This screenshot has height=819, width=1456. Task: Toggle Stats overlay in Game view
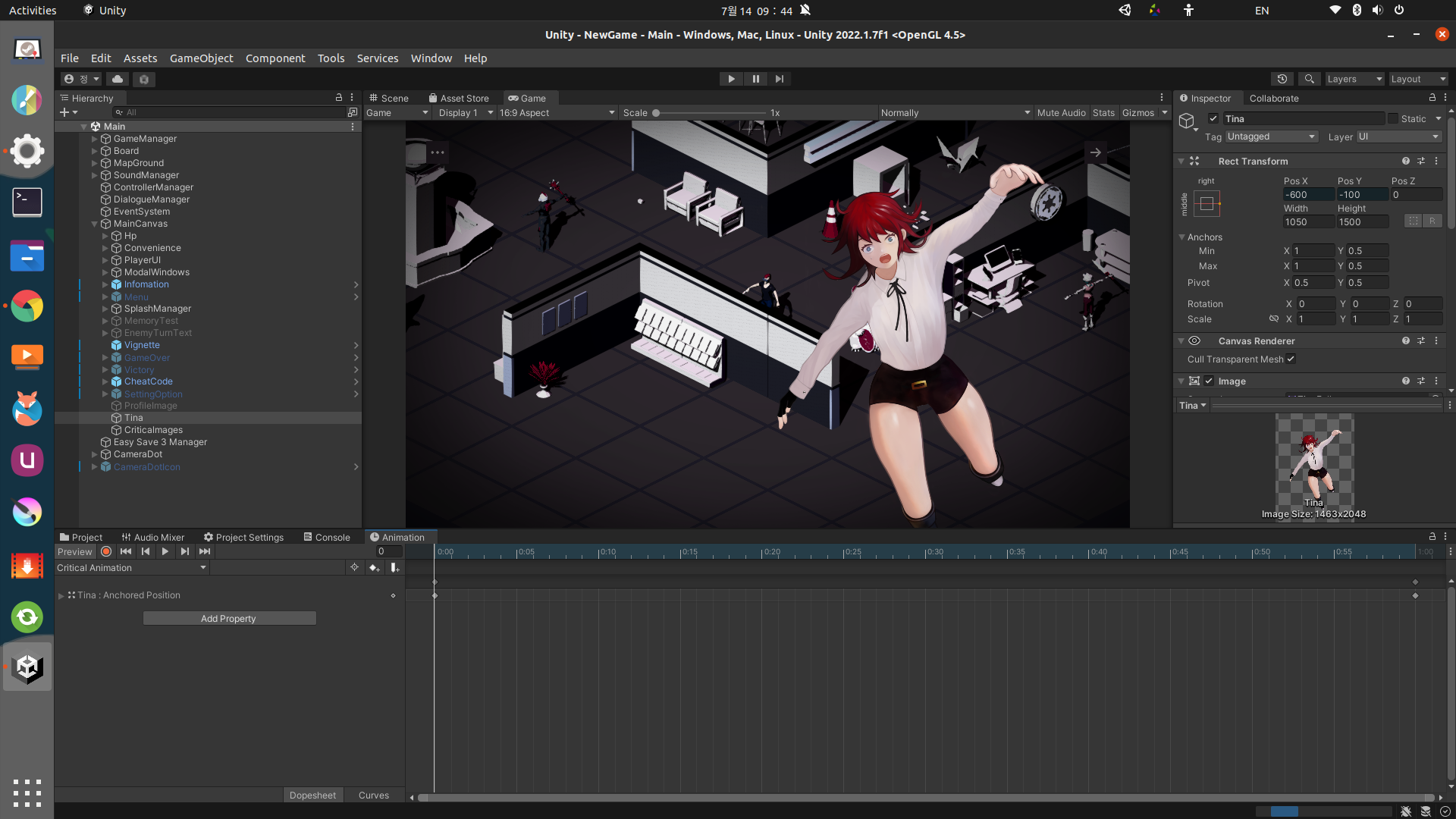(x=1103, y=112)
